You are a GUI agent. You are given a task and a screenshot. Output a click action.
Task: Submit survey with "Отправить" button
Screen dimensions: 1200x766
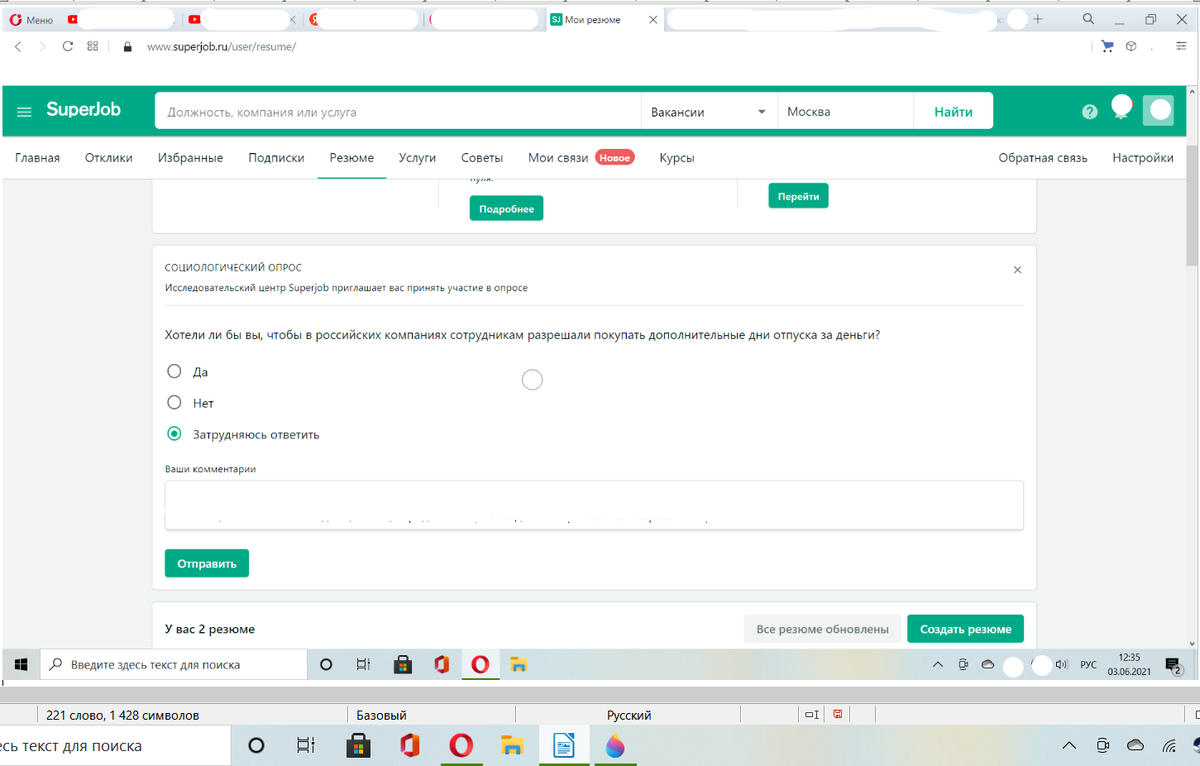pyautogui.click(x=207, y=563)
